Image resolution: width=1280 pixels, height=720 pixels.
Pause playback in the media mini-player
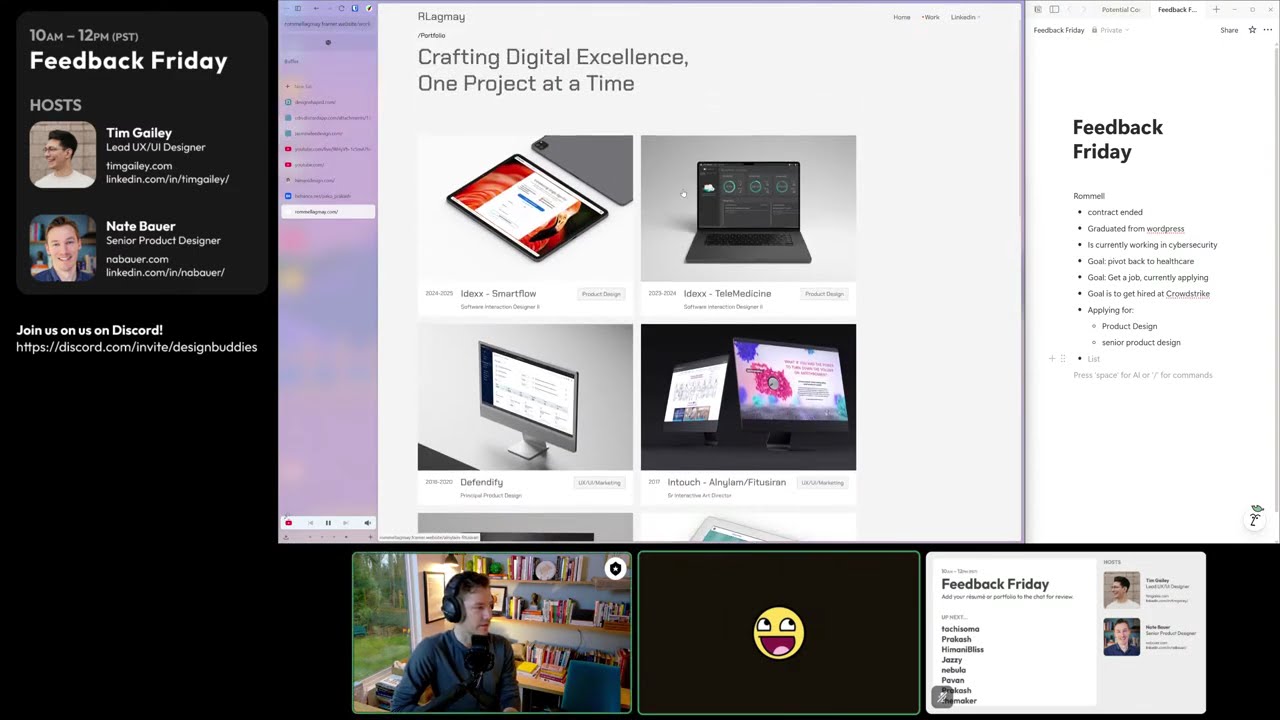(x=328, y=522)
